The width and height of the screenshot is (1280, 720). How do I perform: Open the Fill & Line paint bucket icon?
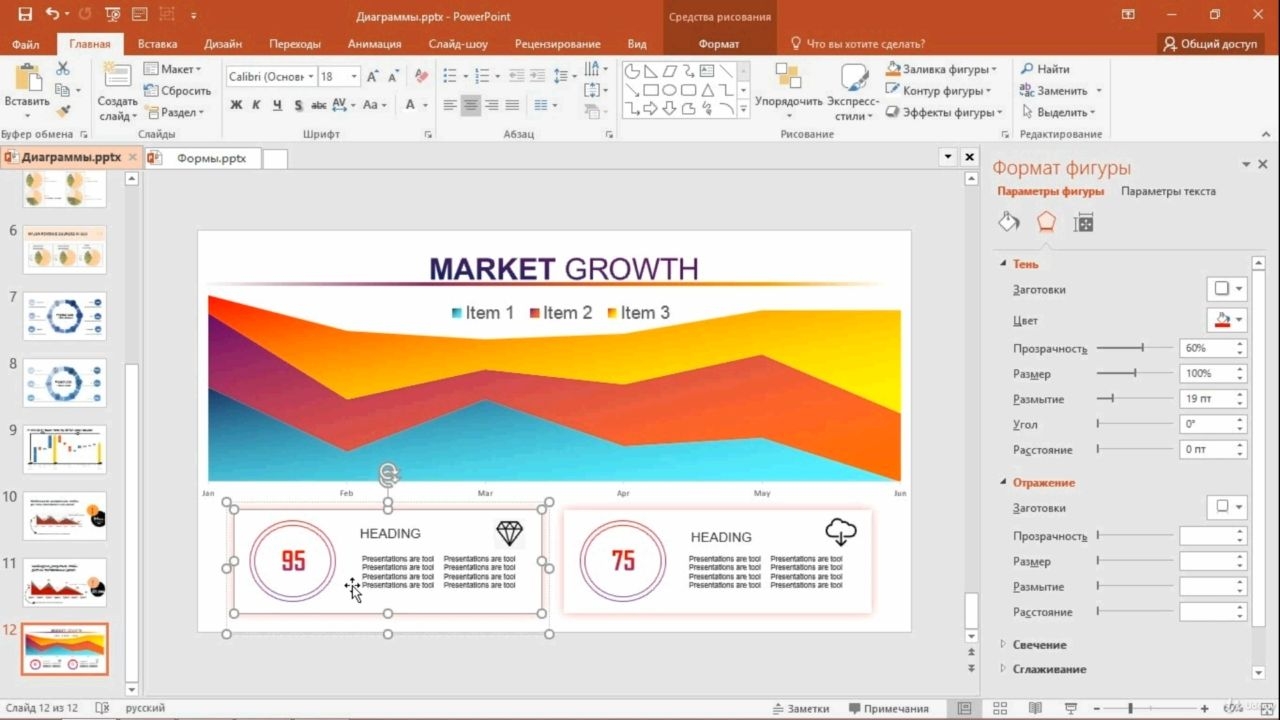(x=1009, y=222)
